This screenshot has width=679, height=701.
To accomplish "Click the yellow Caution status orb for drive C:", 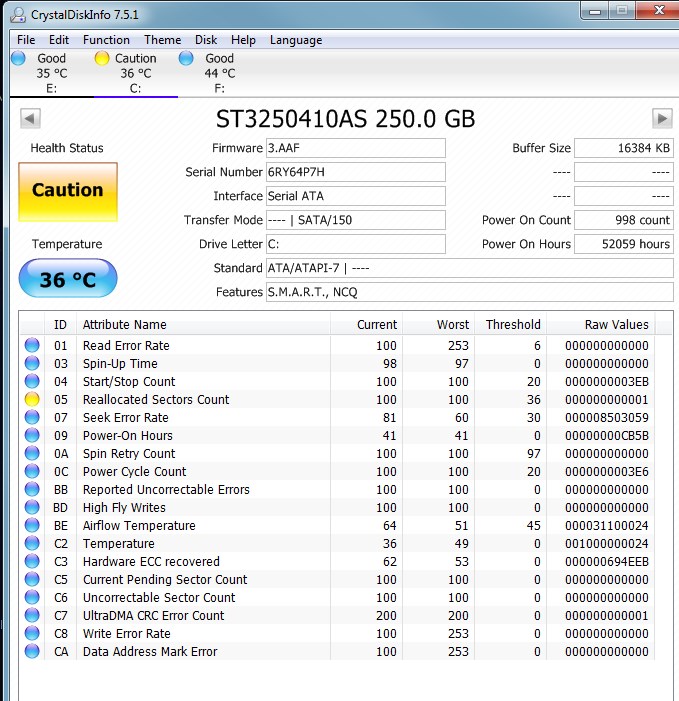I will point(102,59).
